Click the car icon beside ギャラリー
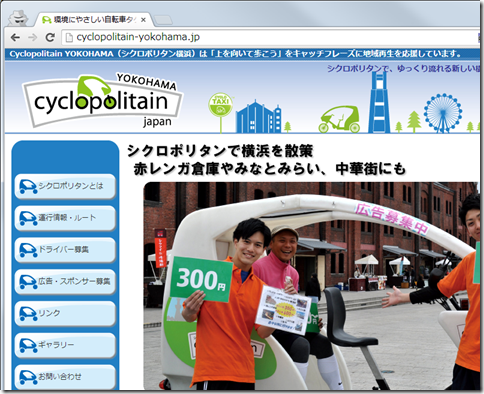Viewport: 484px width, 394px height. coord(28,345)
